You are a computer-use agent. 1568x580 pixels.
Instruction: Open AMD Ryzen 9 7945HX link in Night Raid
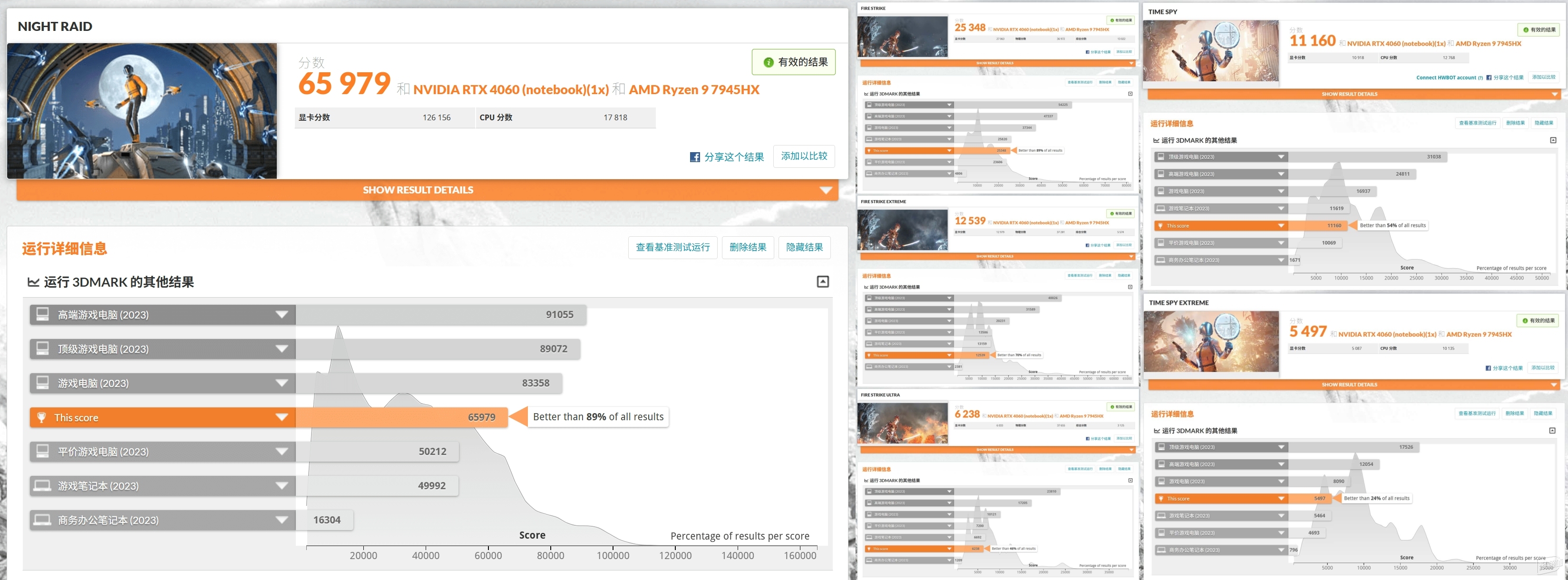[694, 89]
